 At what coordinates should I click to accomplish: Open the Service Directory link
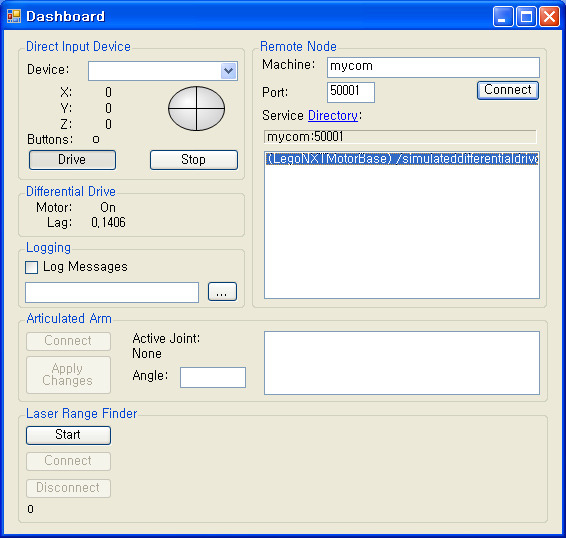click(x=333, y=116)
